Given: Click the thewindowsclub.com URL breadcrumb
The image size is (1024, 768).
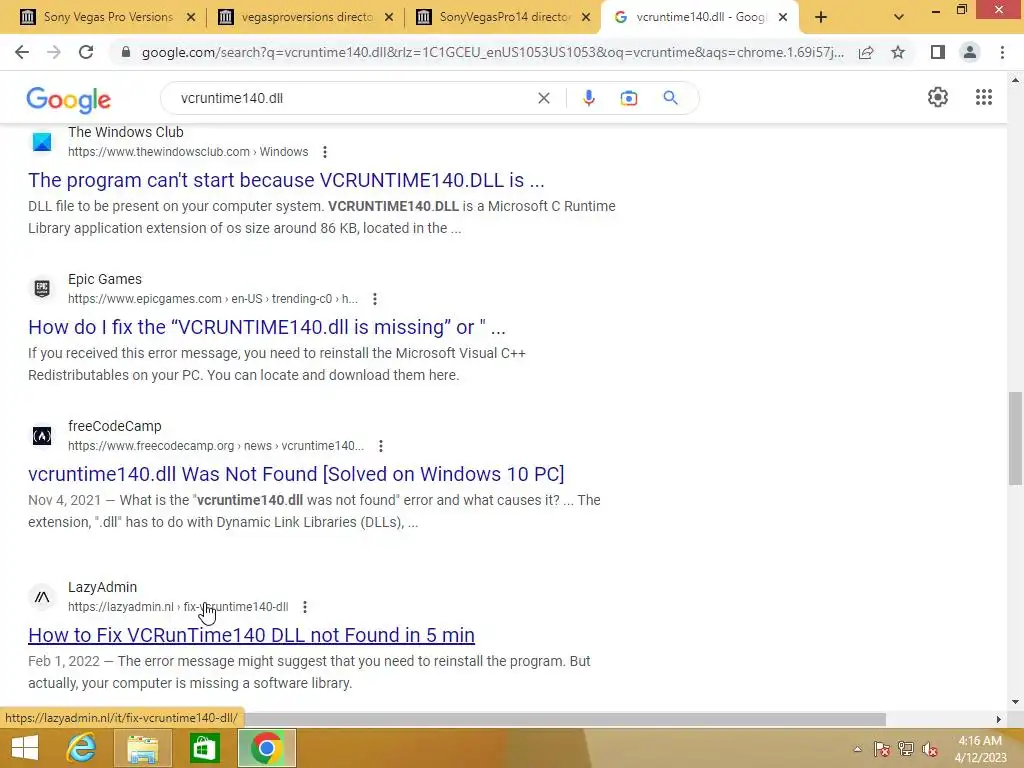Looking at the screenshot, I should pyautogui.click(x=188, y=152).
